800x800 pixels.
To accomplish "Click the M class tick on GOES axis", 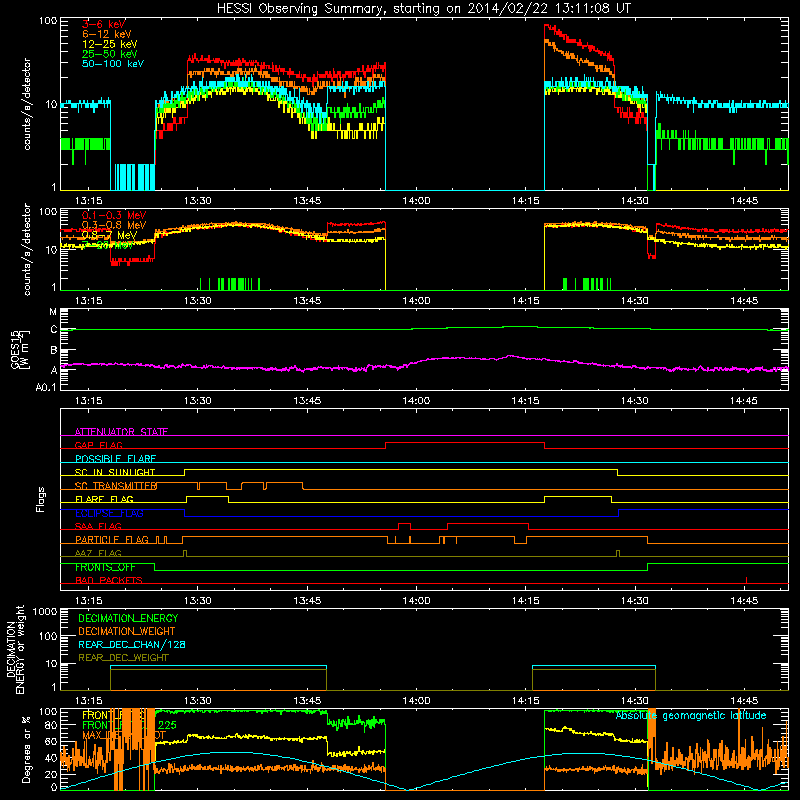I will pyautogui.click(x=53, y=312).
